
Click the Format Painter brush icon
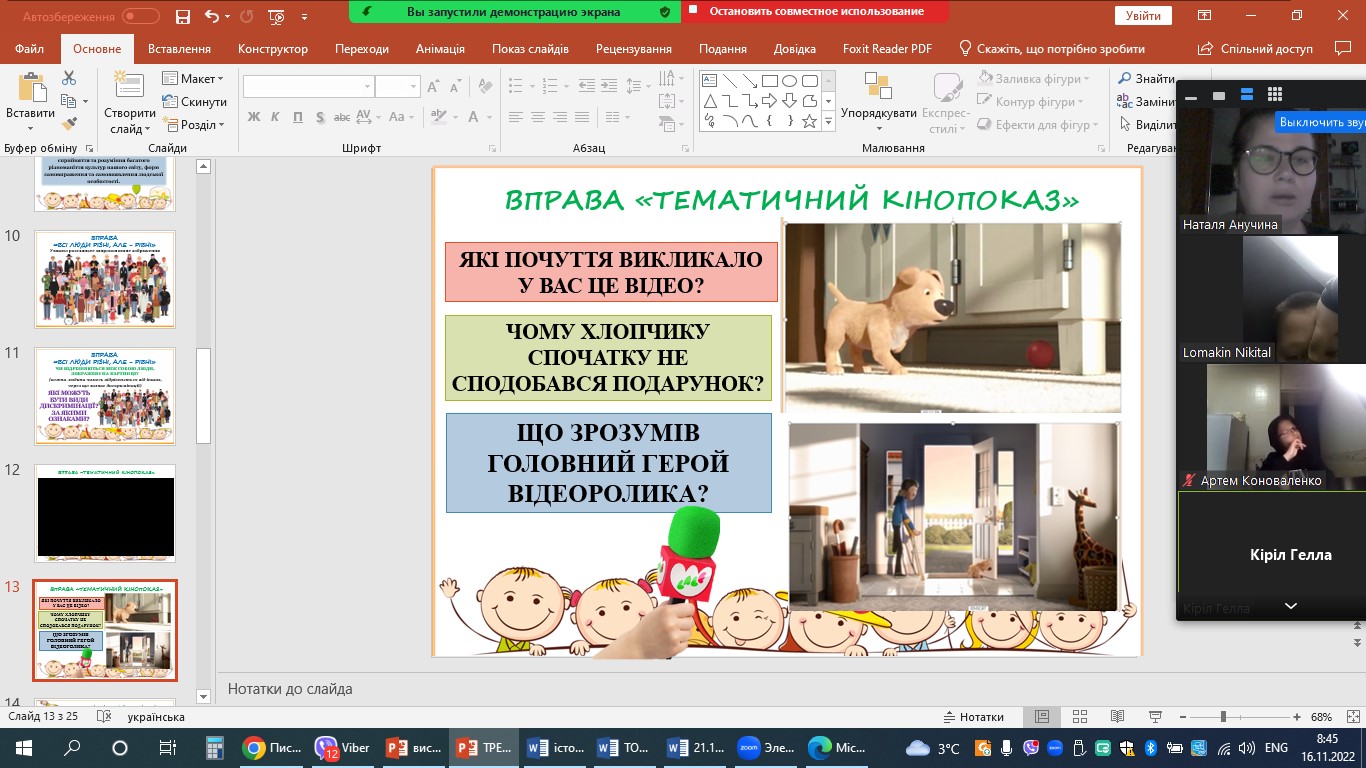69,124
